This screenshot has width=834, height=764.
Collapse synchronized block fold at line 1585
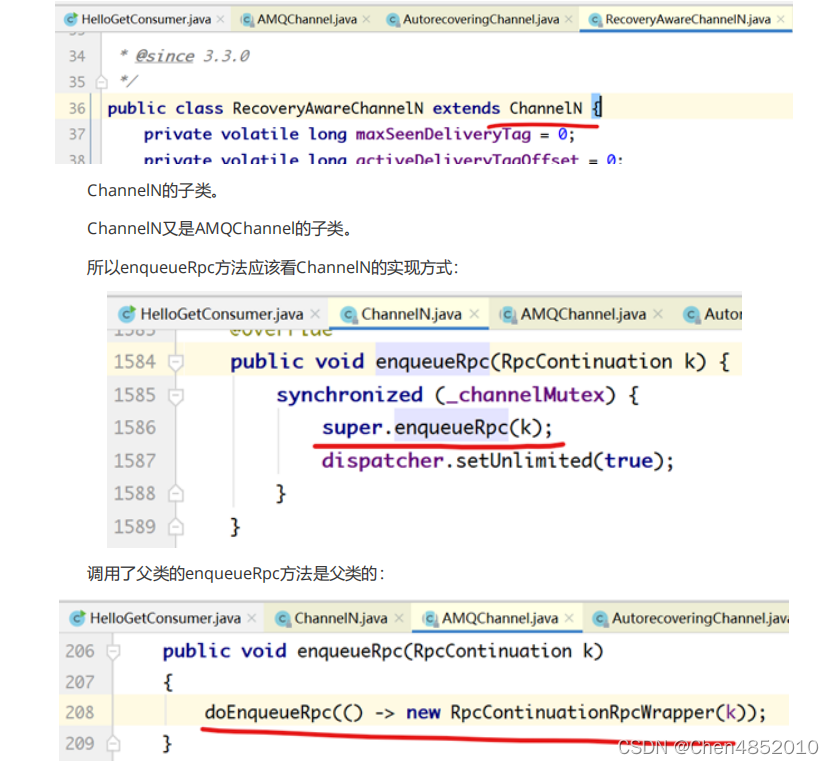176,395
